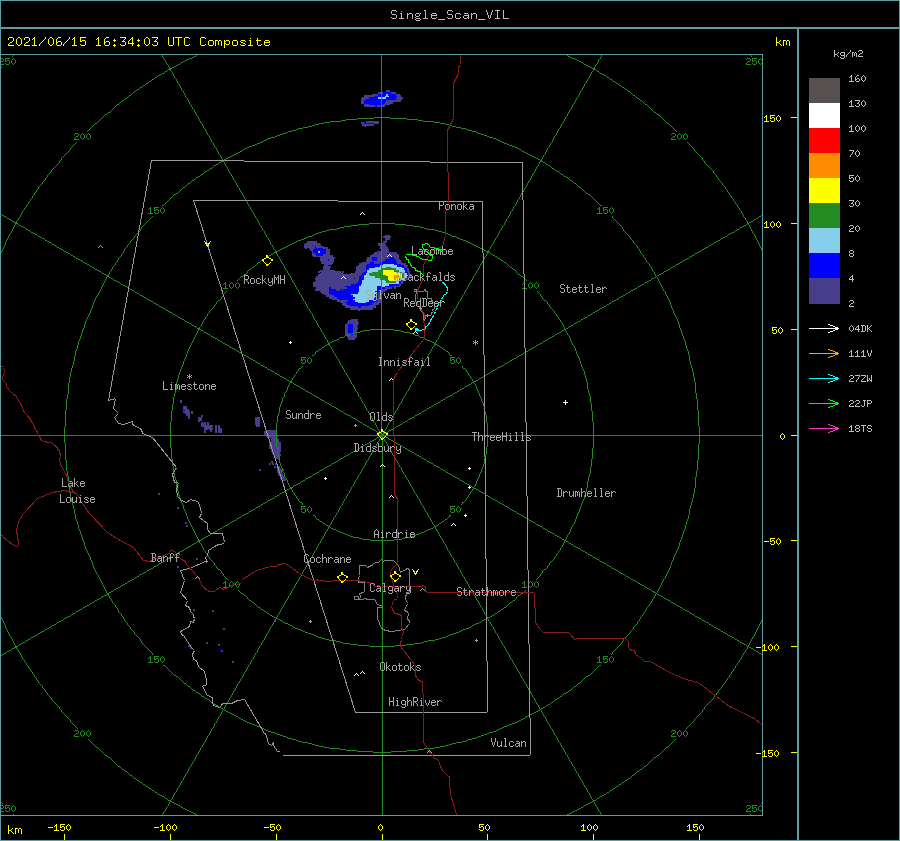Click the Okotoks label
Screen dimensions: 900x841
coord(400,667)
